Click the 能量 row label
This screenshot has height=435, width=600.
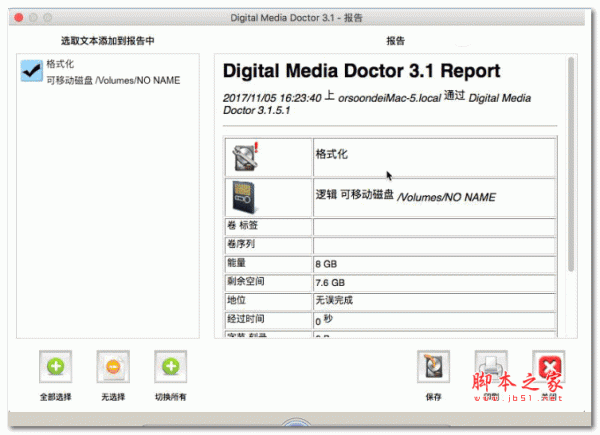point(236,263)
